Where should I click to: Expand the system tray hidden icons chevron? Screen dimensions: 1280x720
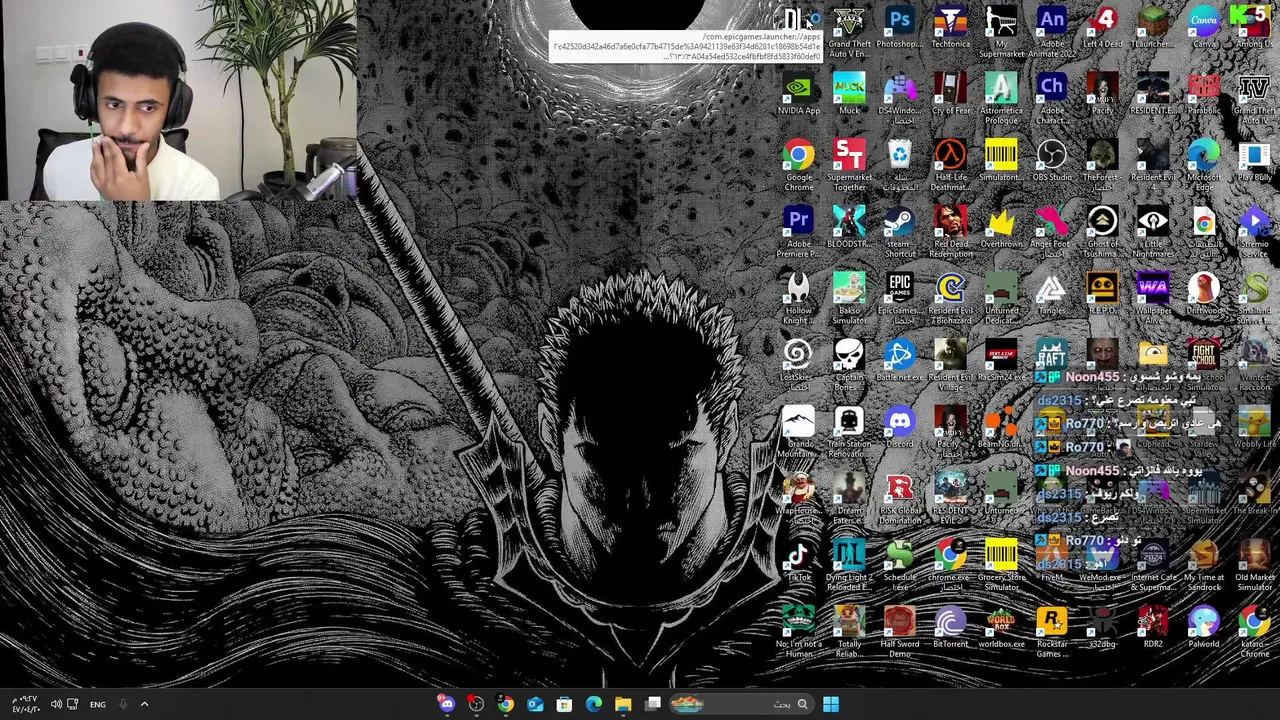click(x=144, y=704)
